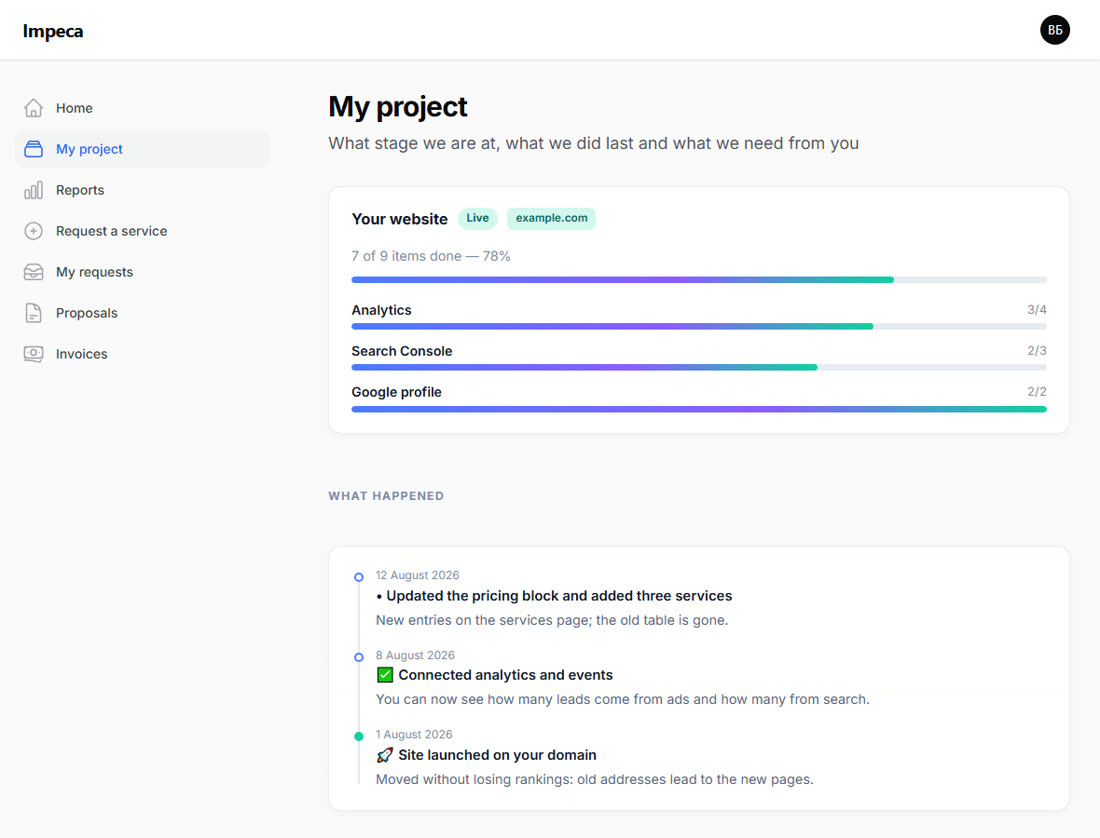This screenshot has height=838, width=1100.
Task: Open the user avatar in the header
Action: click(1054, 30)
